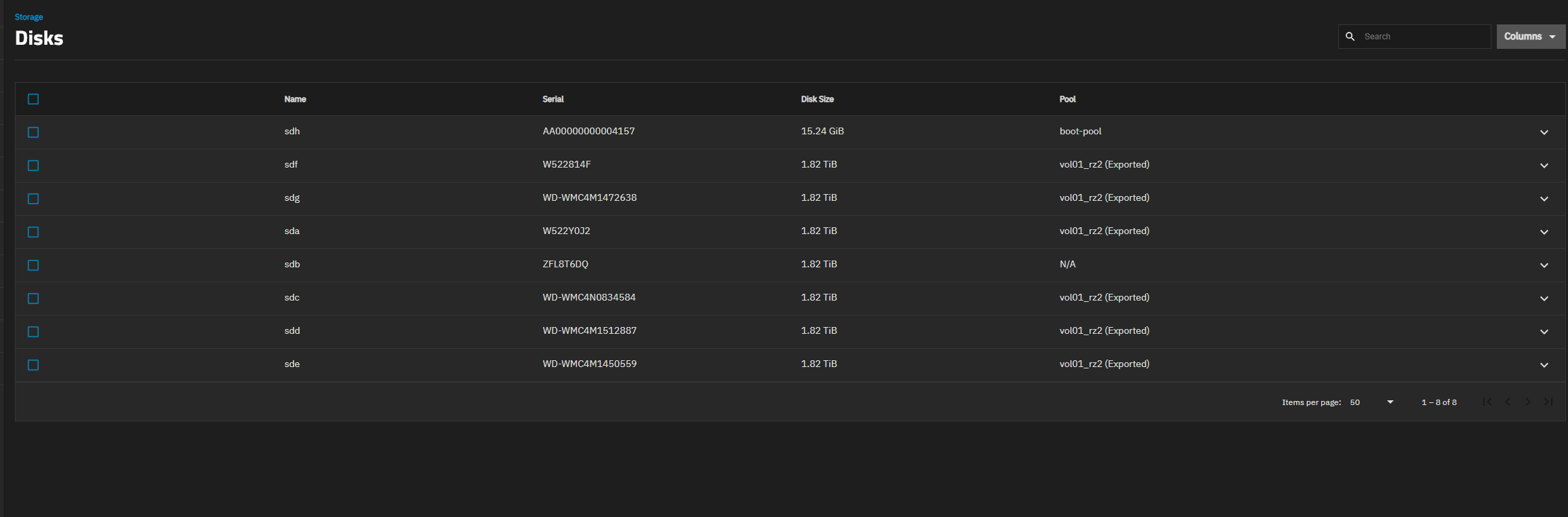The width and height of the screenshot is (1568, 517).
Task: Expand the sdh disk row
Action: [x=1544, y=132]
